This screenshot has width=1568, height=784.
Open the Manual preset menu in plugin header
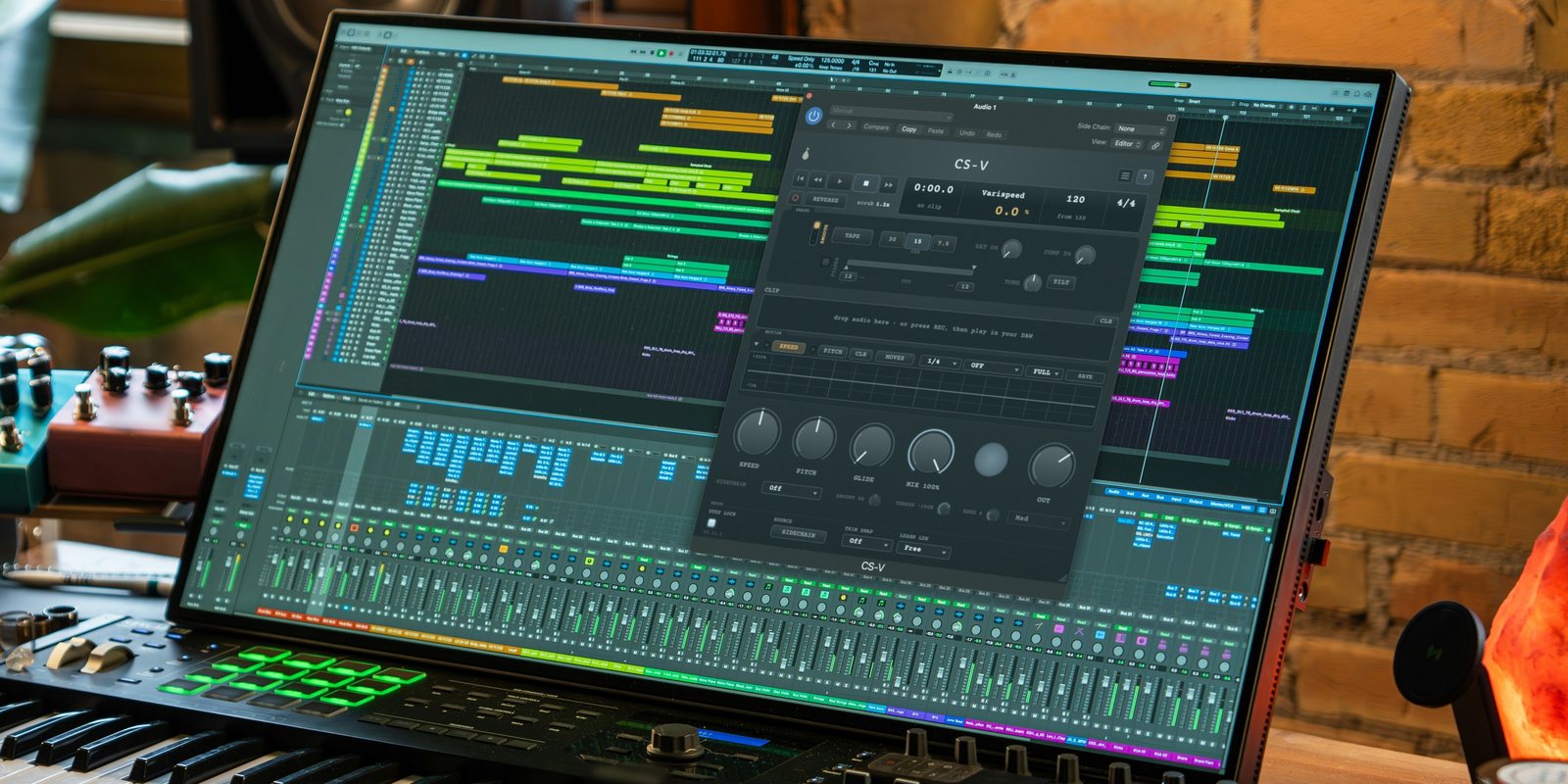pos(890,116)
